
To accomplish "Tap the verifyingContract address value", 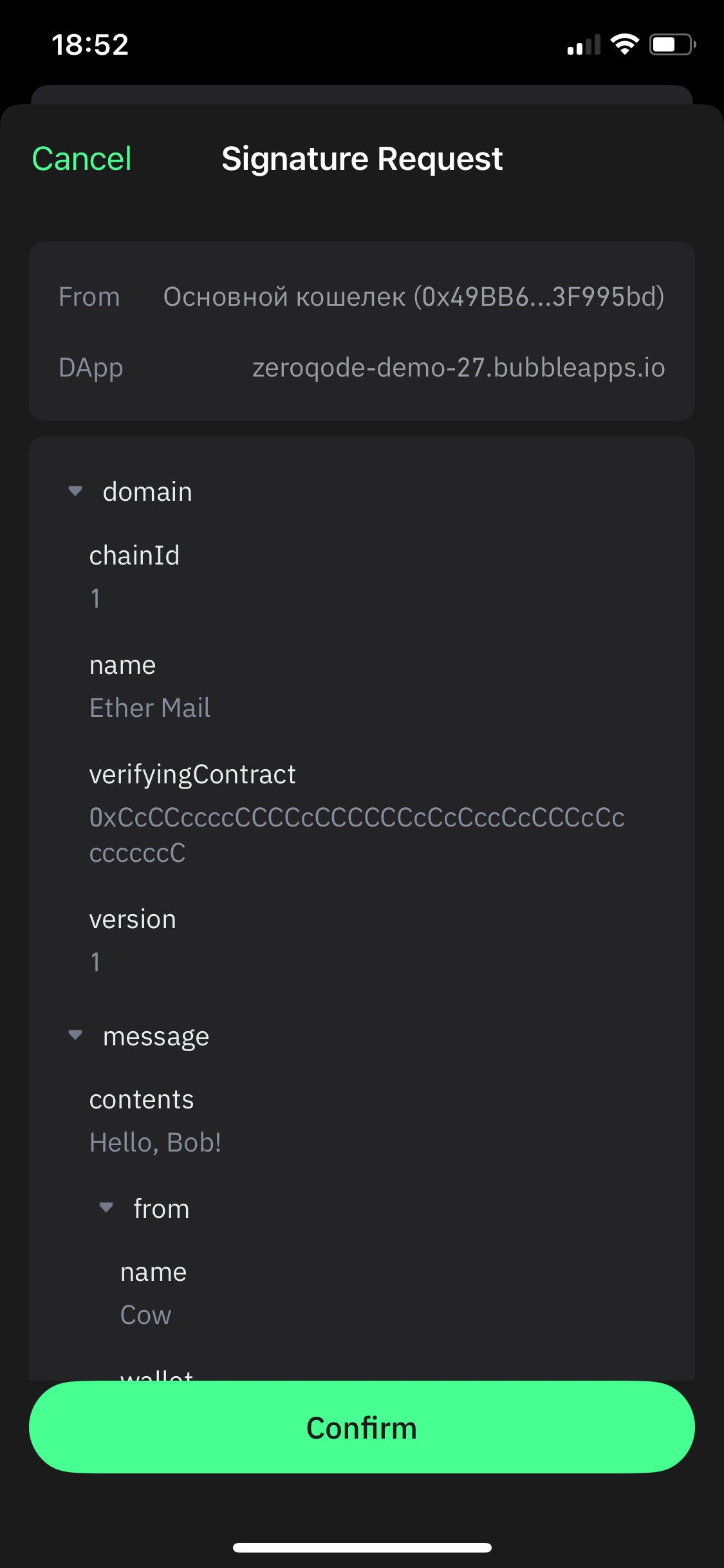I will point(357,835).
